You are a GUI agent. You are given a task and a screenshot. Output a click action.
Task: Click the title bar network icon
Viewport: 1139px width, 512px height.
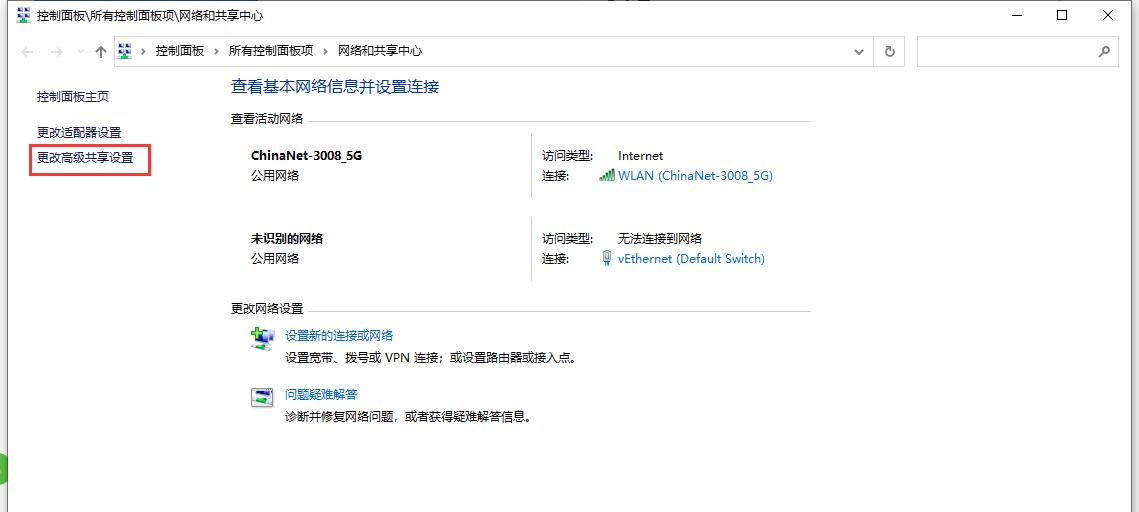point(23,15)
